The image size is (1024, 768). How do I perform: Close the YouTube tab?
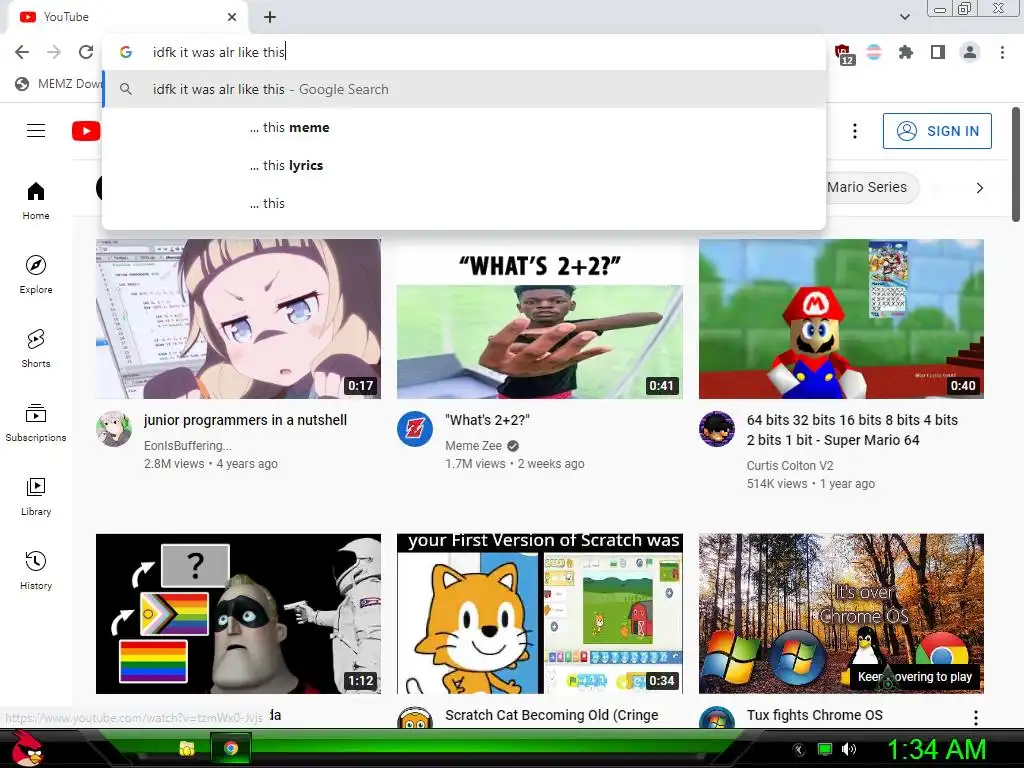tap(232, 17)
